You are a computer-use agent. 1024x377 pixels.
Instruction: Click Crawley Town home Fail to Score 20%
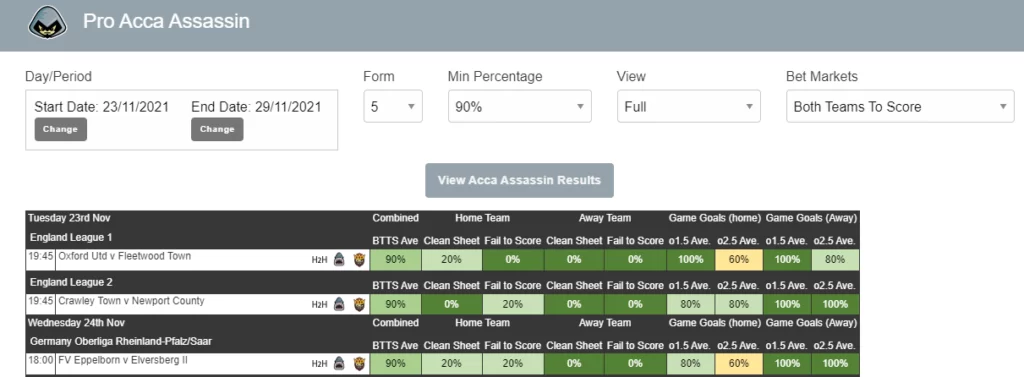coord(513,304)
